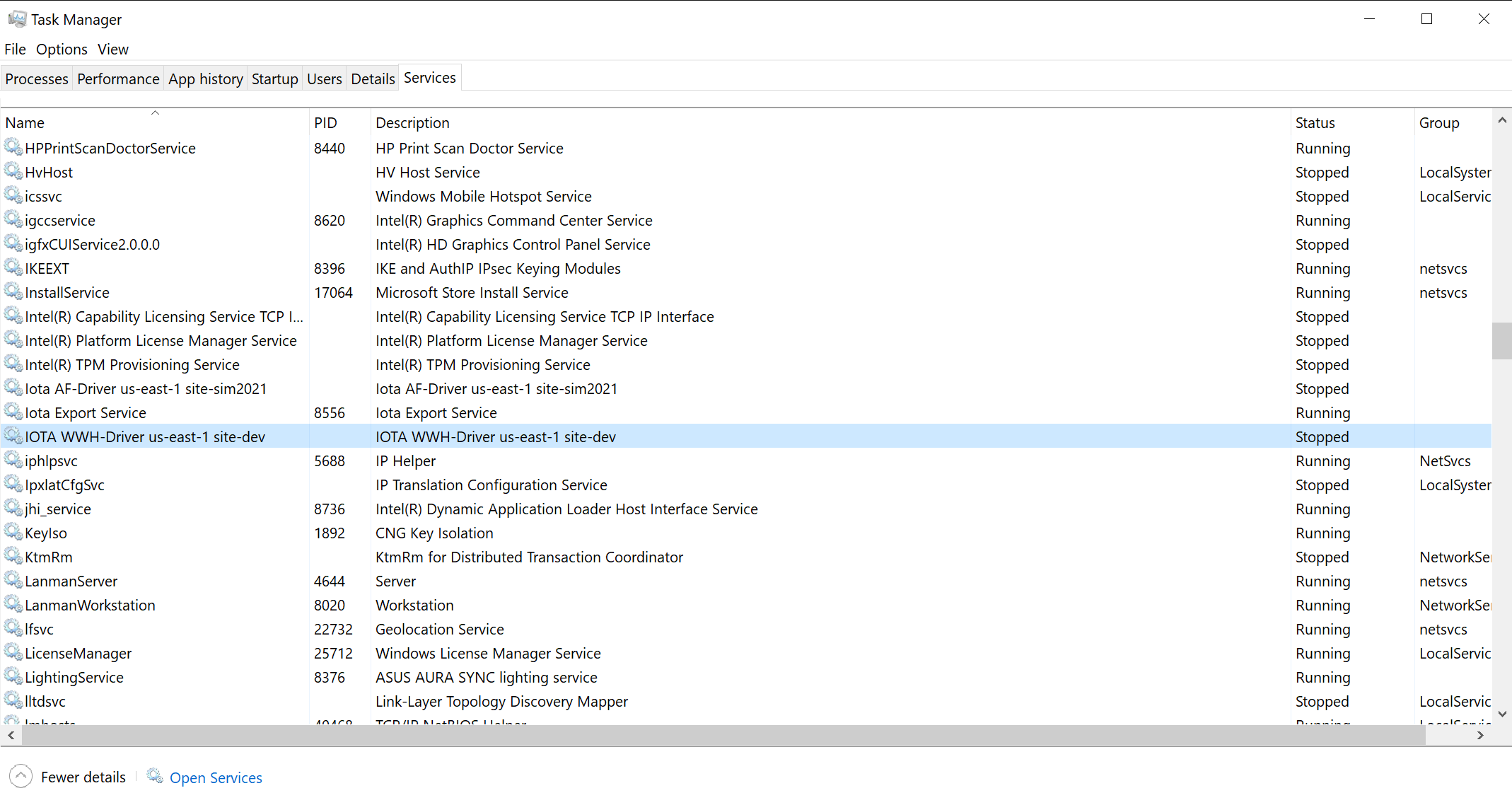Click the horizontal scrollbar left arrow
The width and height of the screenshot is (1512, 805).
tap(11, 735)
